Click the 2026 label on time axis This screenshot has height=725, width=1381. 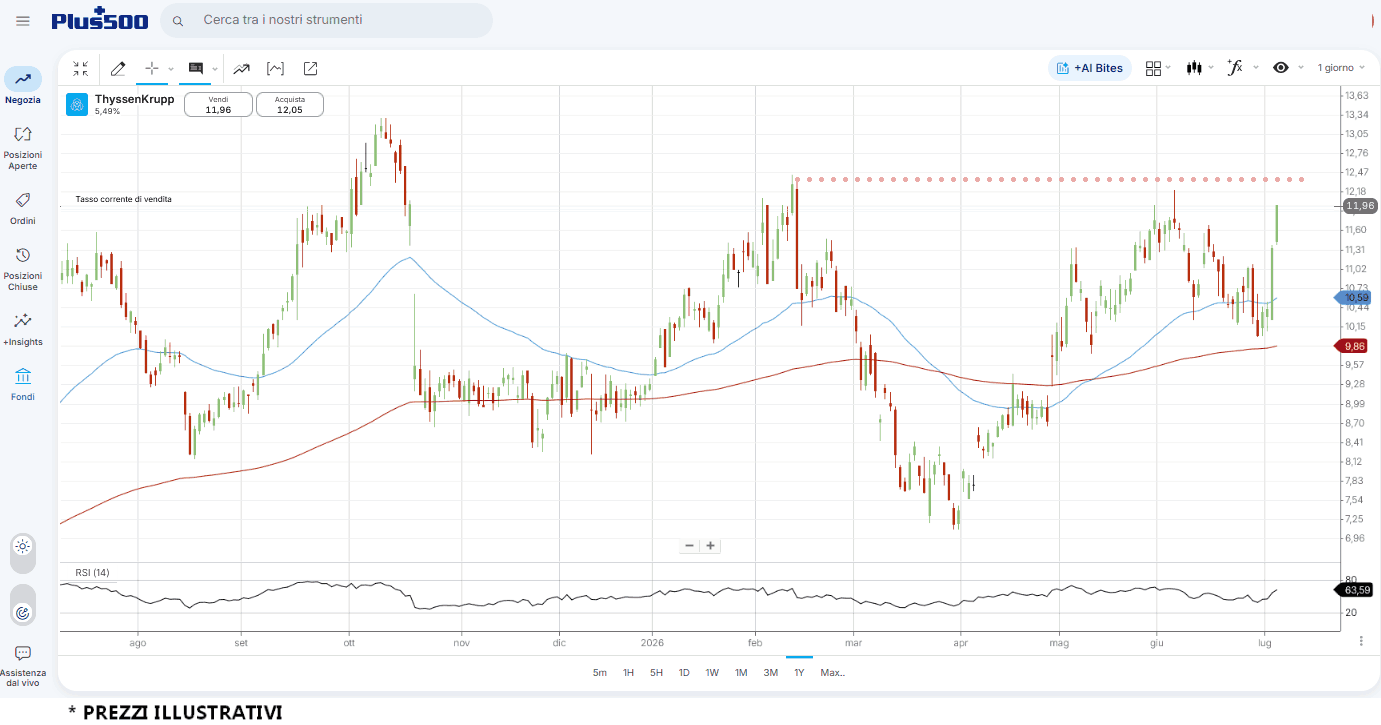pos(651,643)
